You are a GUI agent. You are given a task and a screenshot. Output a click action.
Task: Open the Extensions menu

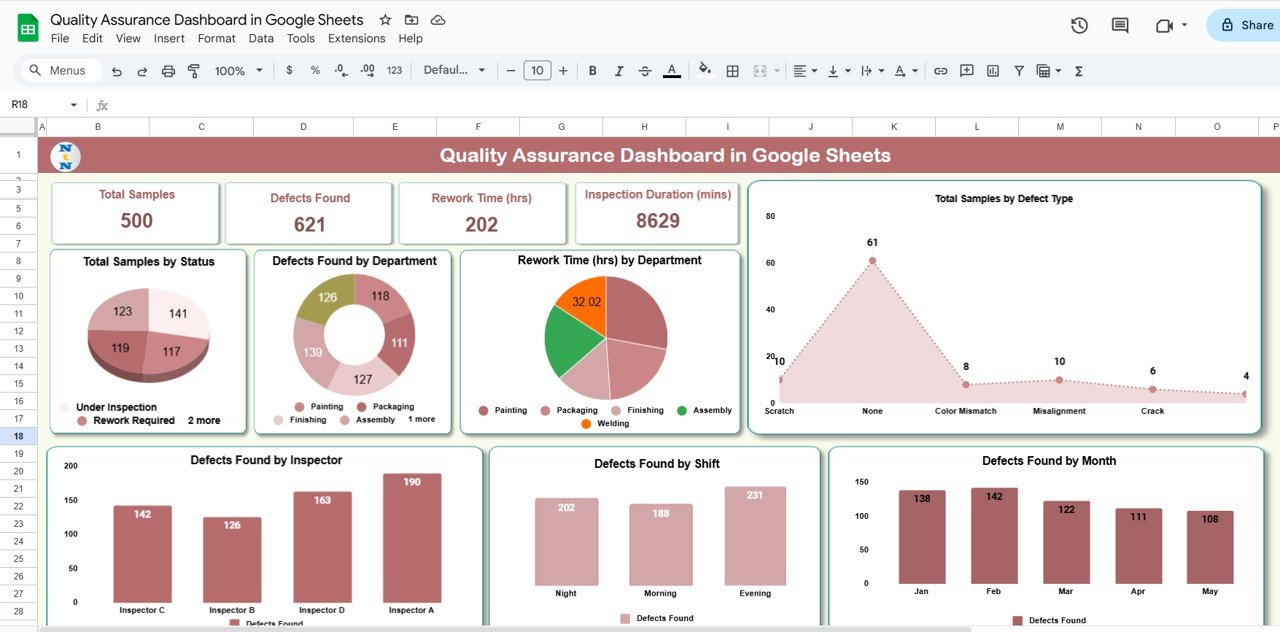click(356, 38)
